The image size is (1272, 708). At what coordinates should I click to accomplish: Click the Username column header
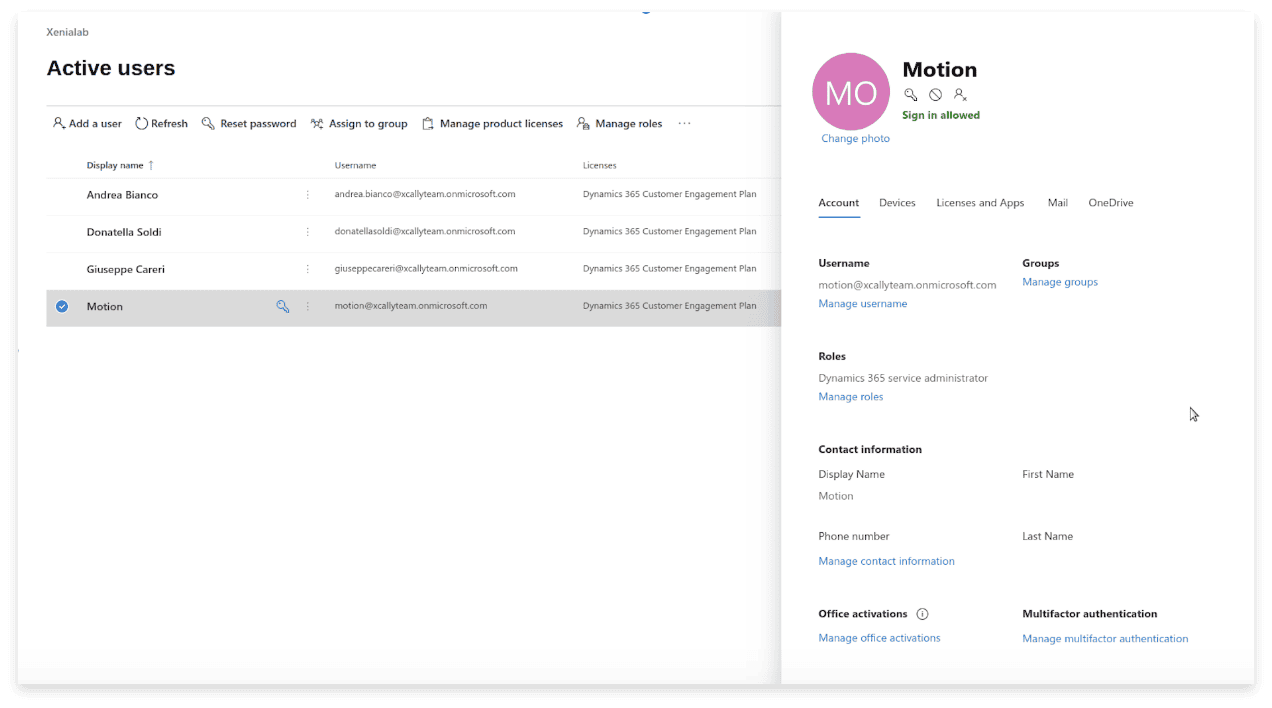click(x=356, y=166)
